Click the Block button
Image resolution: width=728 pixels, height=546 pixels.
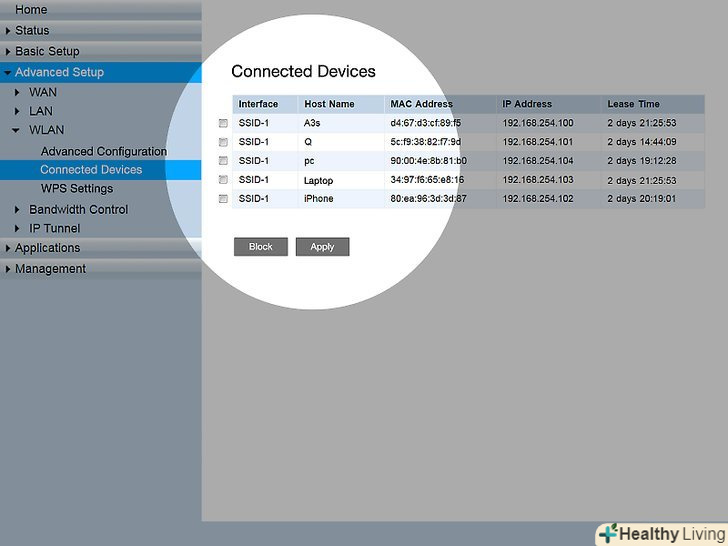[x=260, y=247]
